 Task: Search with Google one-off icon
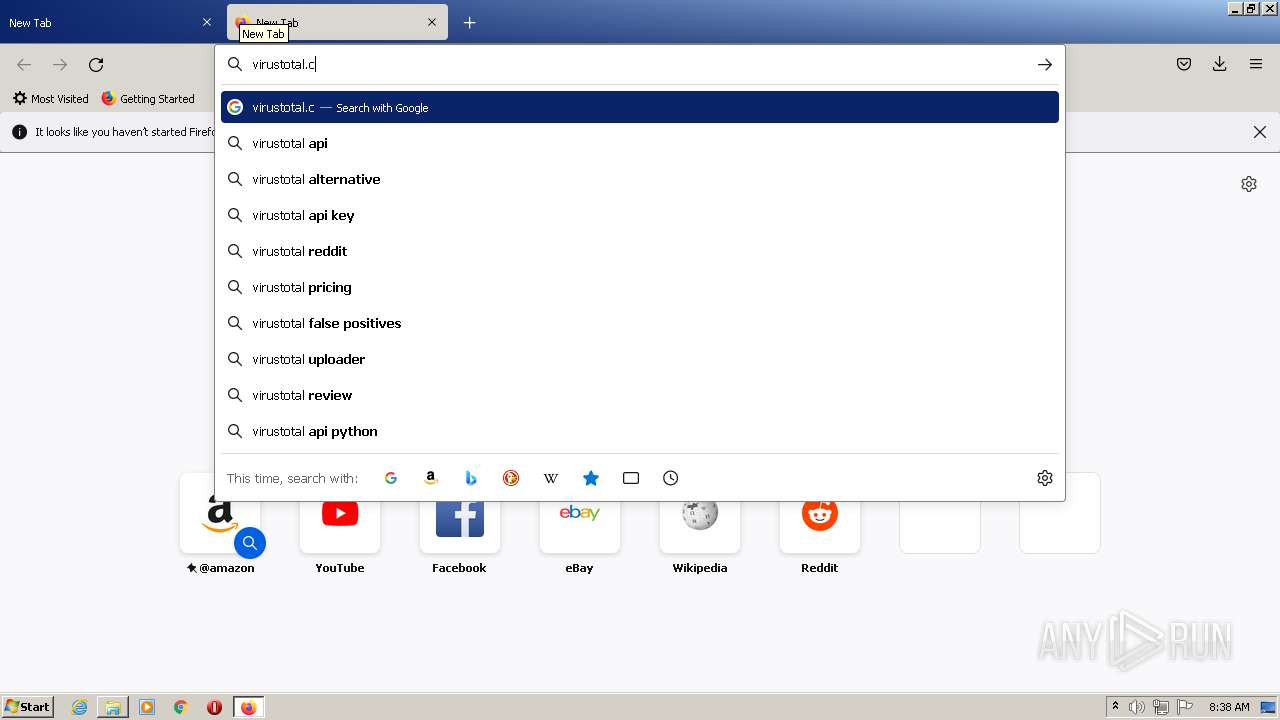[391, 478]
